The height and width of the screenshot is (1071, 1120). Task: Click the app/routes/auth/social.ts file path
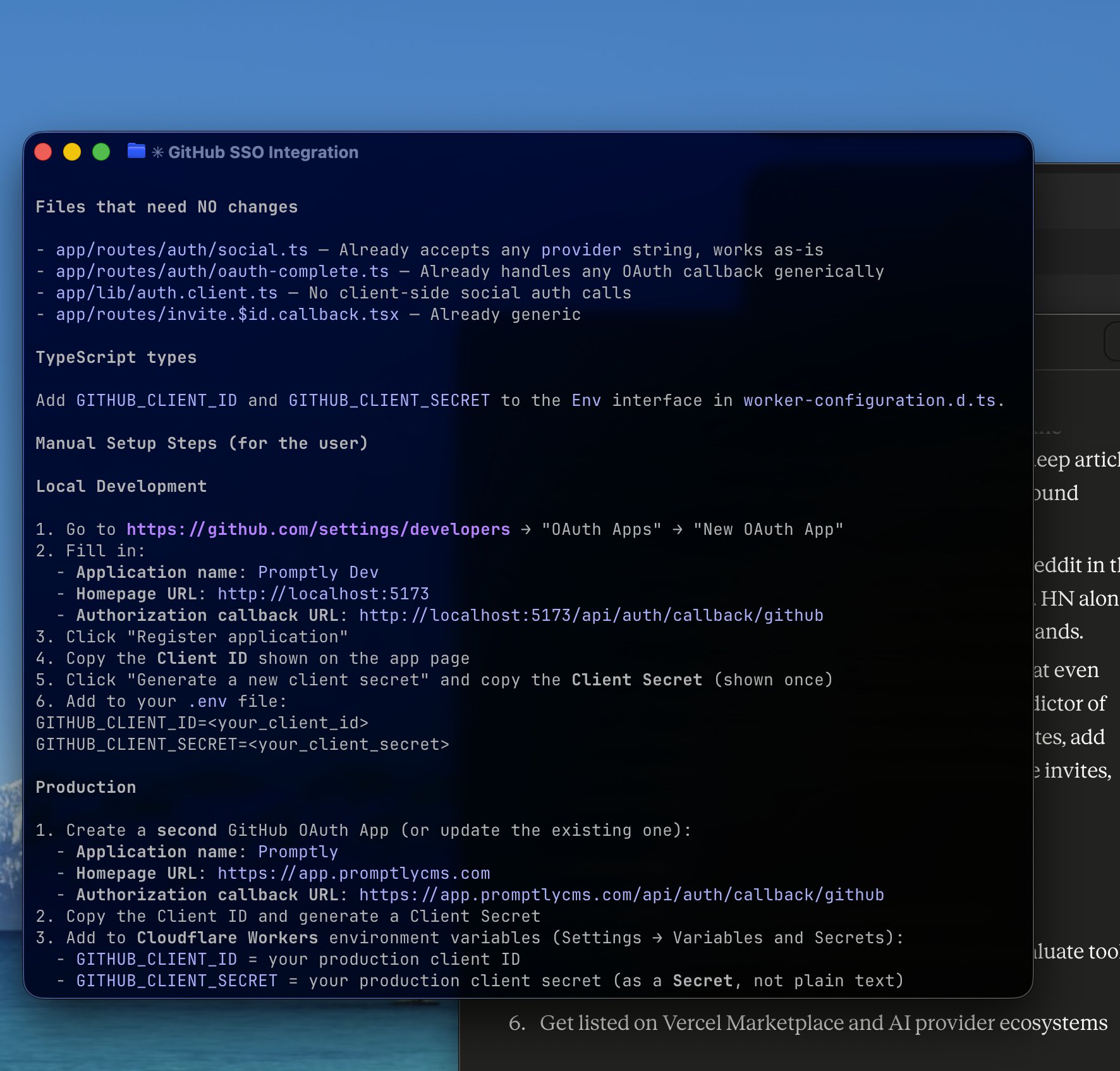[182, 250]
